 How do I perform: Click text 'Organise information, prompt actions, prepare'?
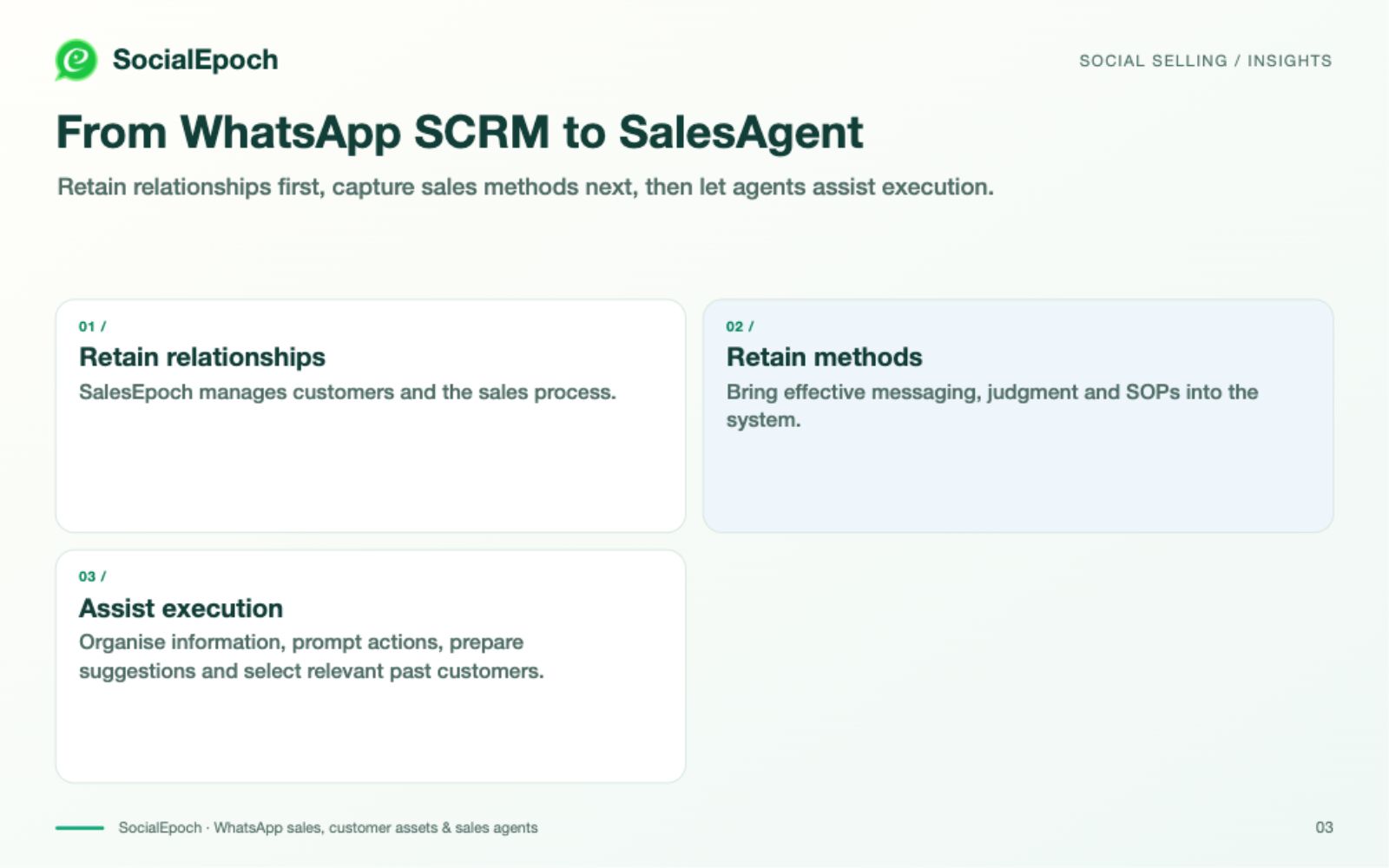(x=301, y=642)
